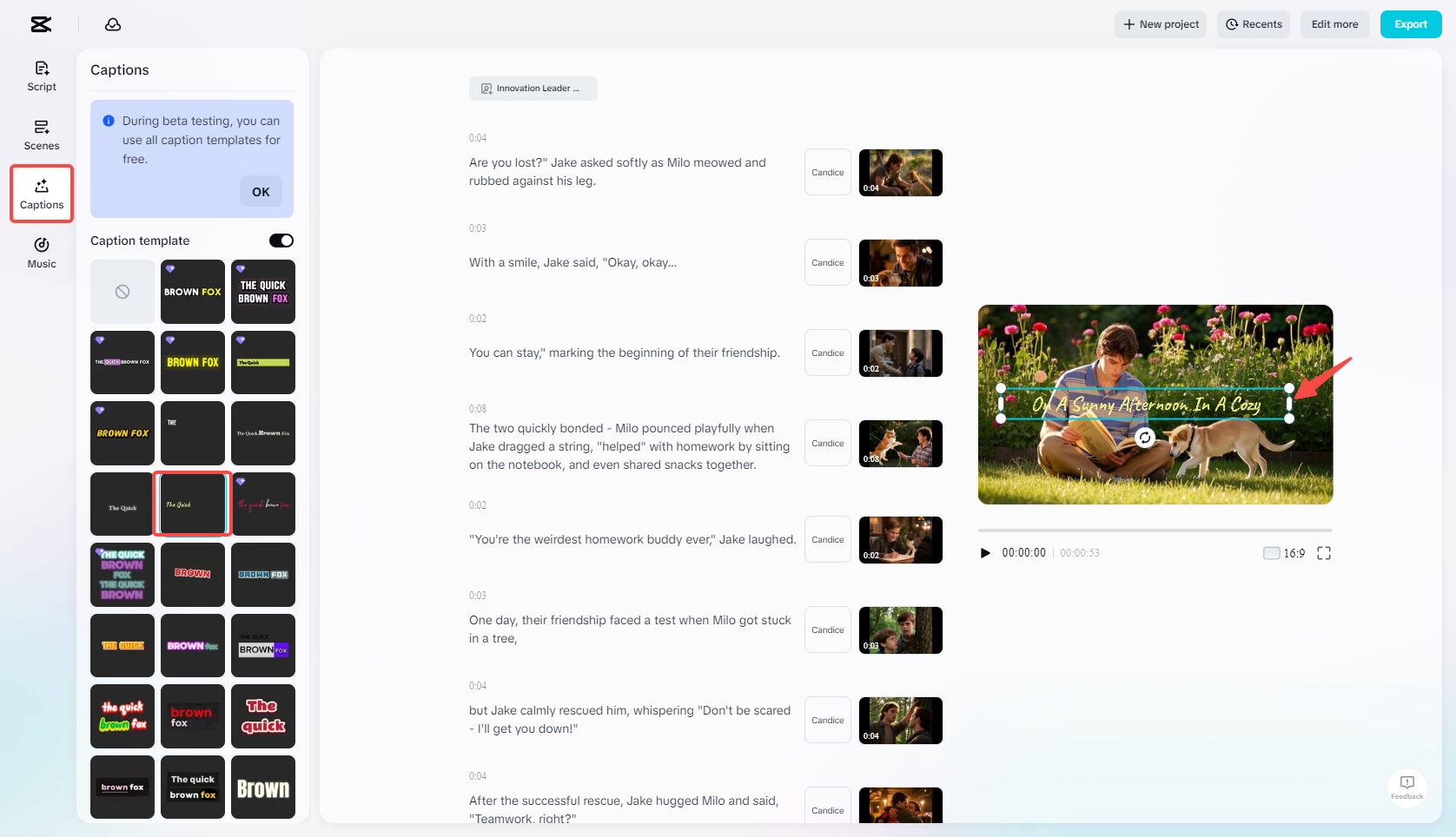Open cloud space from the top toolbar
This screenshot has height=837, width=1456.
[x=112, y=24]
